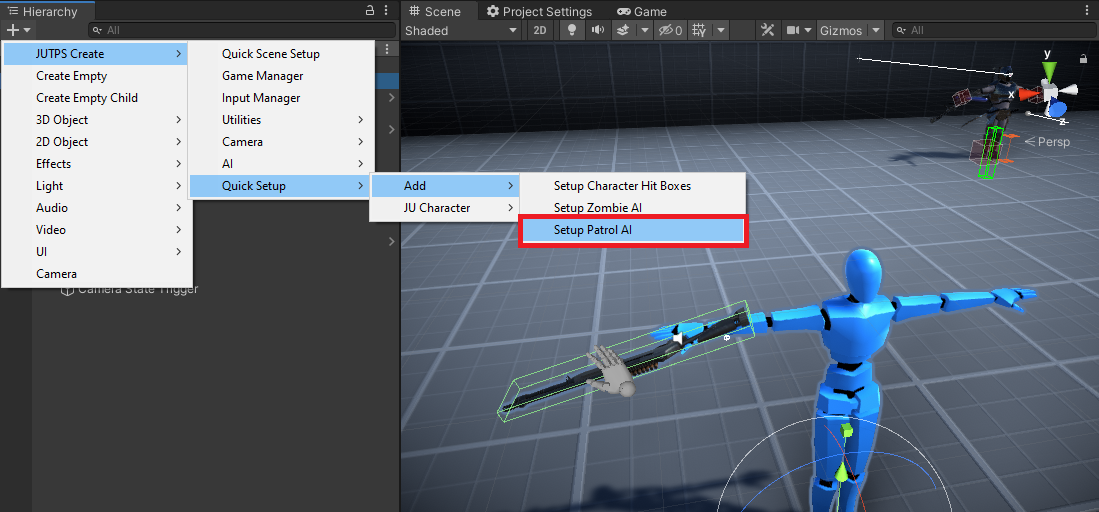Expand the Utilities submenu
Image resolution: width=1099 pixels, height=512 pixels.
280,120
